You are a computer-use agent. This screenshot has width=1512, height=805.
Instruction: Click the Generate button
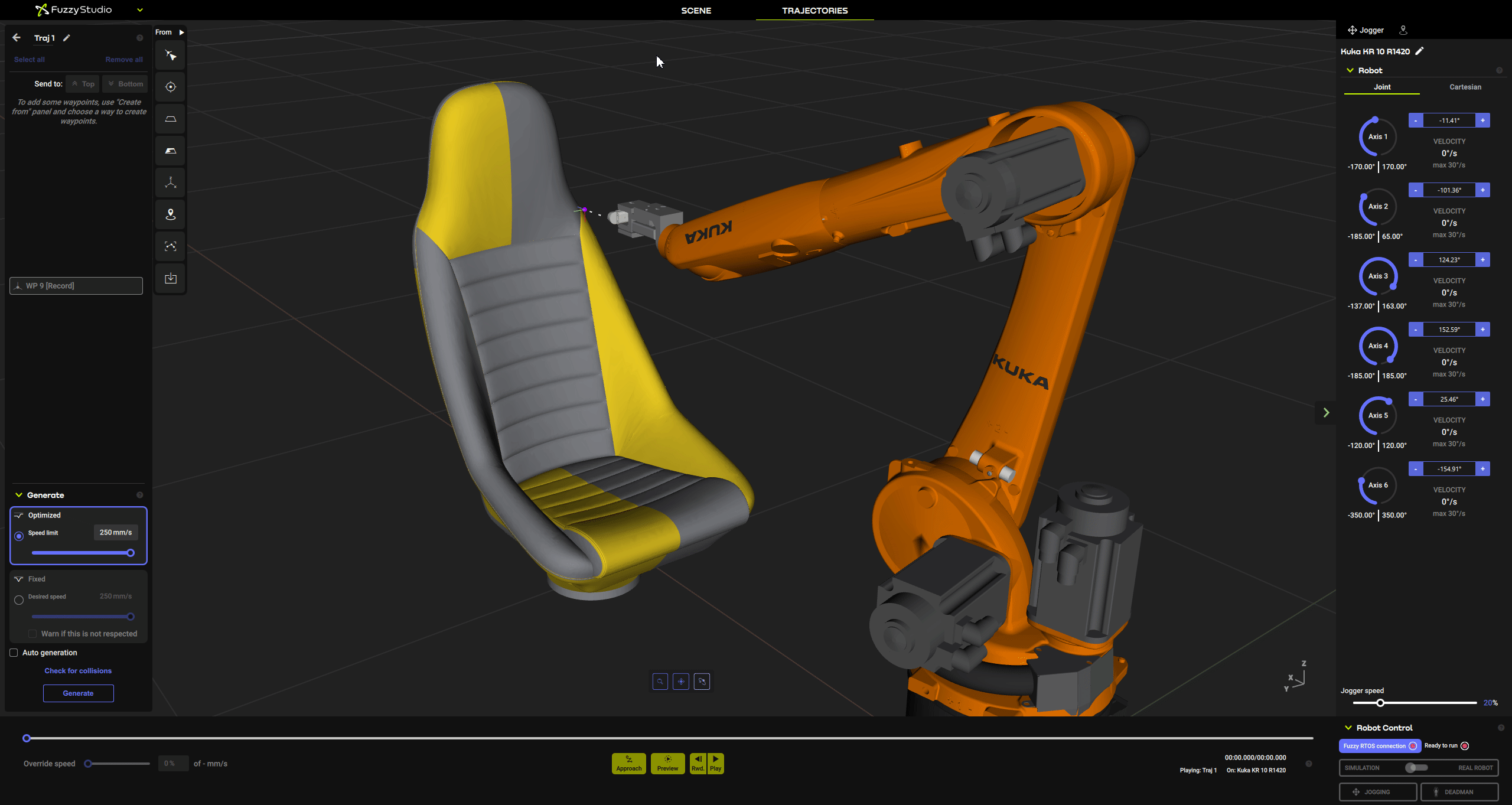(x=79, y=693)
